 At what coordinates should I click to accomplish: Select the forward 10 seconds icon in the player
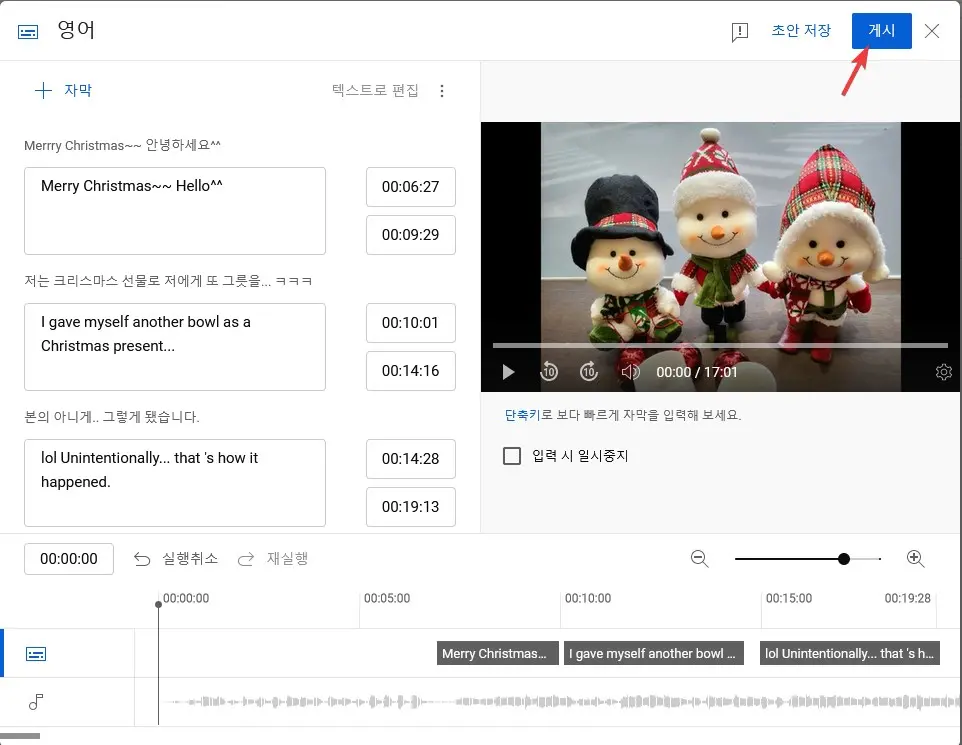589,371
